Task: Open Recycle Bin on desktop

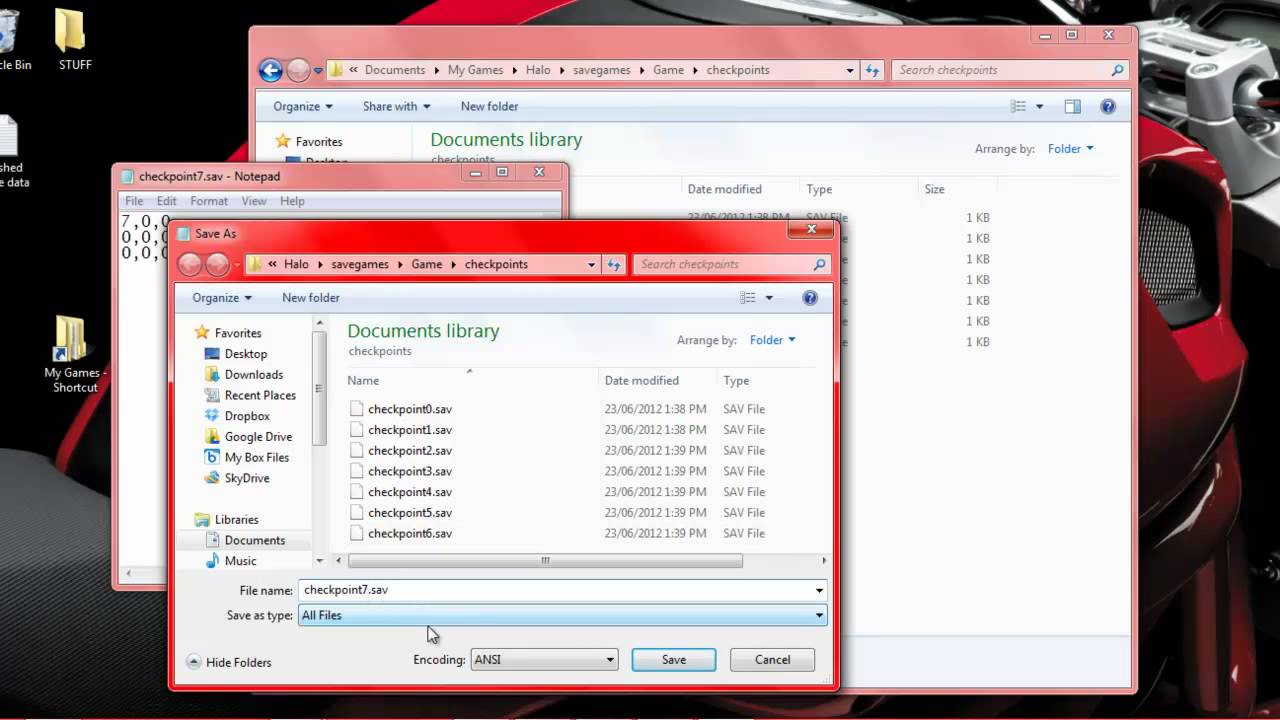Action: pyautogui.click(x=12, y=40)
